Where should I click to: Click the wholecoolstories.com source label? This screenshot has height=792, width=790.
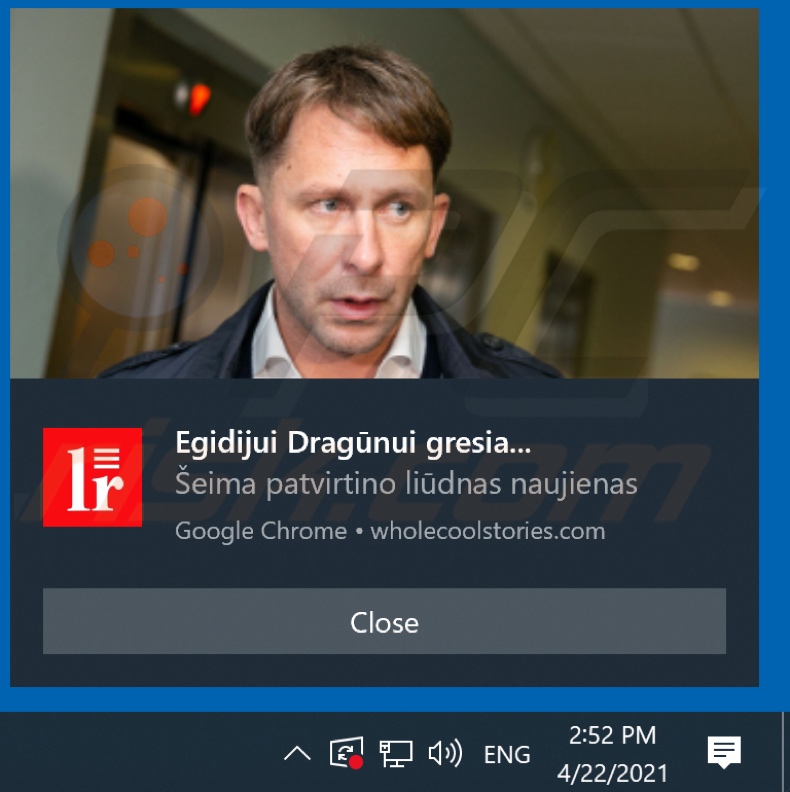[x=488, y=531]
